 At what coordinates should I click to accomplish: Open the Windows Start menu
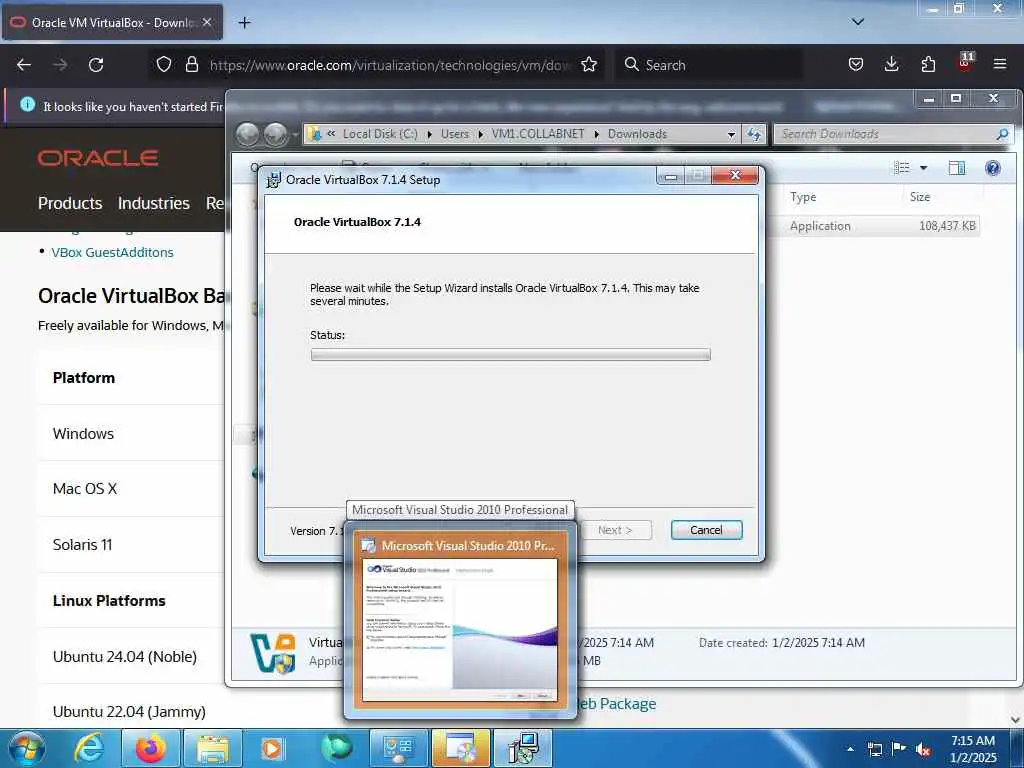(27, 748)
